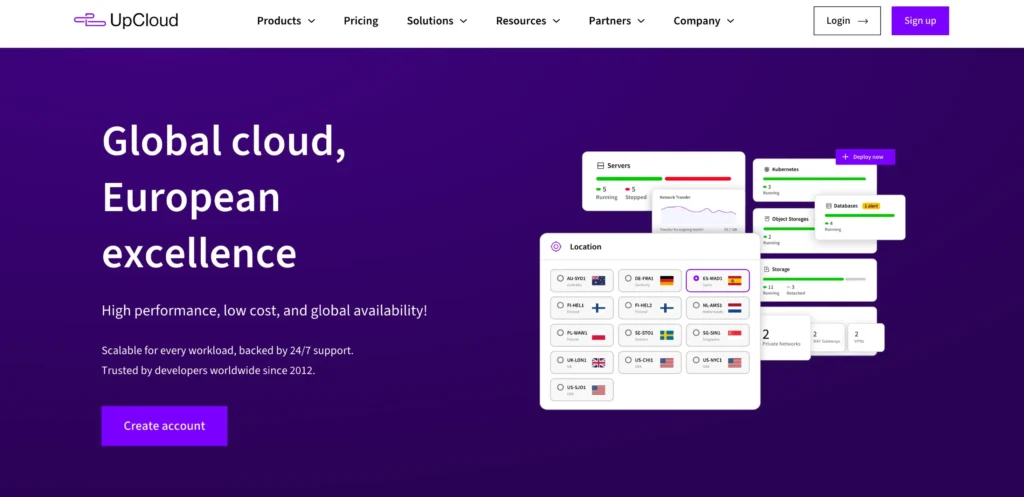Screen dimensions: 1024x497
Task: Click the Databases icon
Action: click(x=828, y=206)
